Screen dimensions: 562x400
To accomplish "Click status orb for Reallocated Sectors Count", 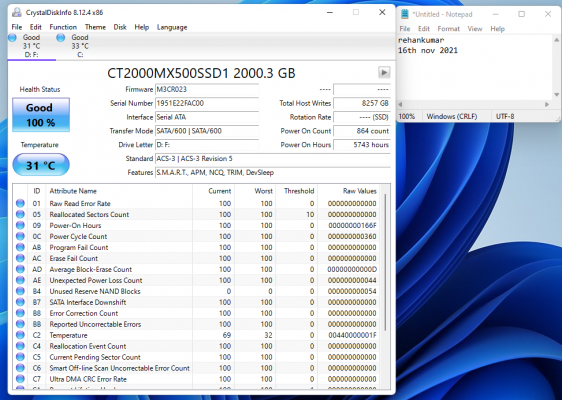I will (x=20, y=214).
